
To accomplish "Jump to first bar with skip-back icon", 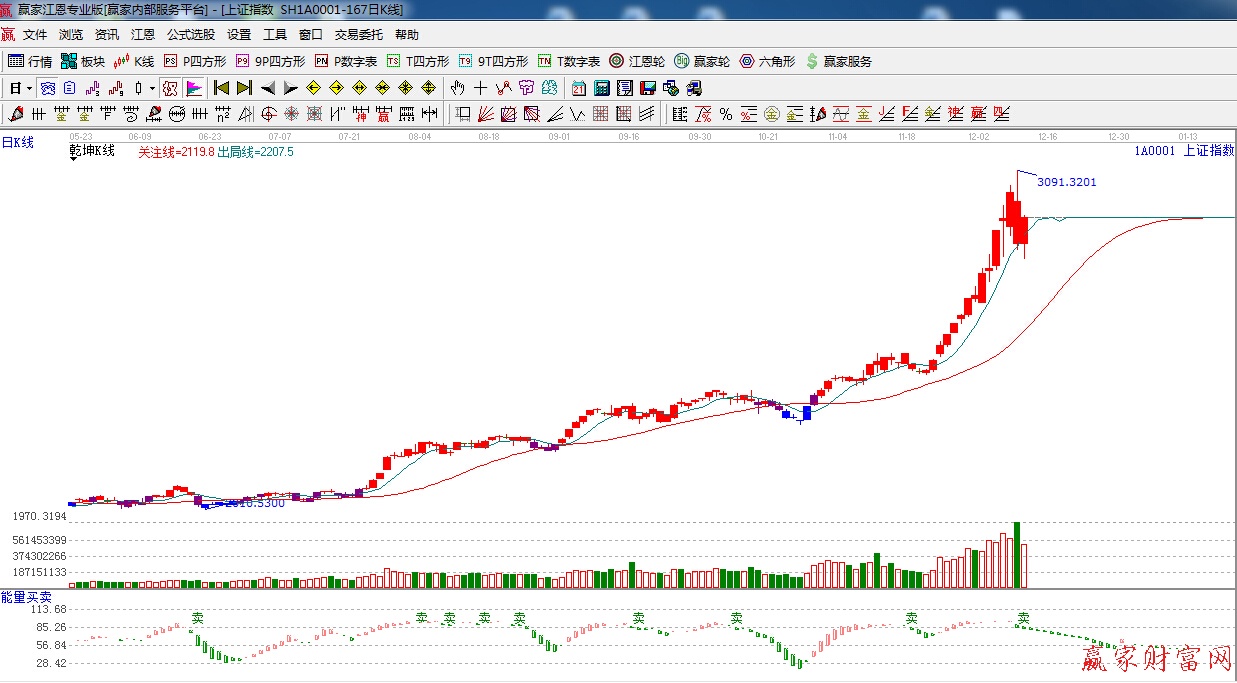I will coord(222,88).
